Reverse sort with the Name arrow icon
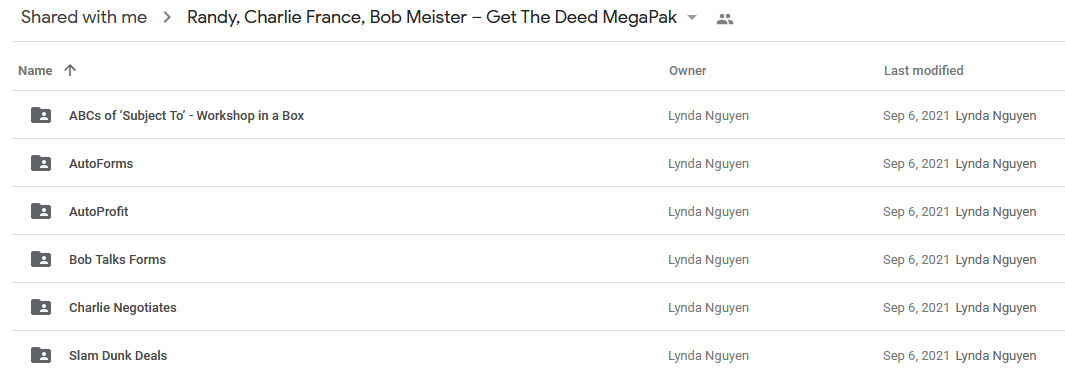Screen dimensions: 1065x370 (x=70, y=70)
